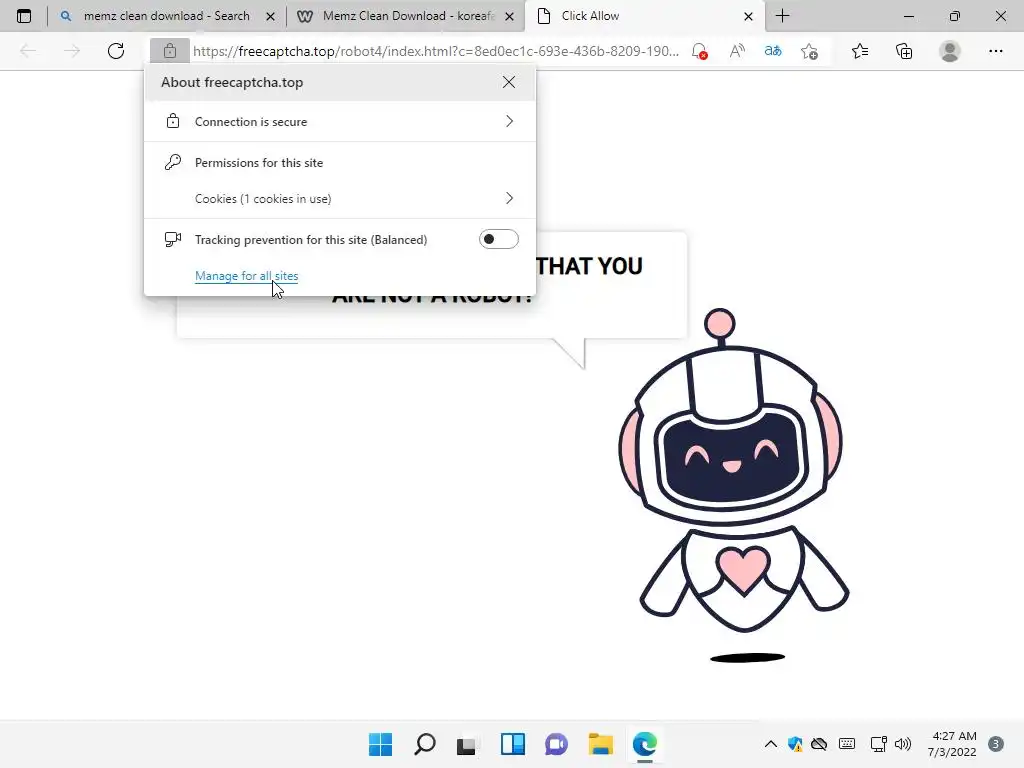Open the profile avatar icon

coord(950,51)
